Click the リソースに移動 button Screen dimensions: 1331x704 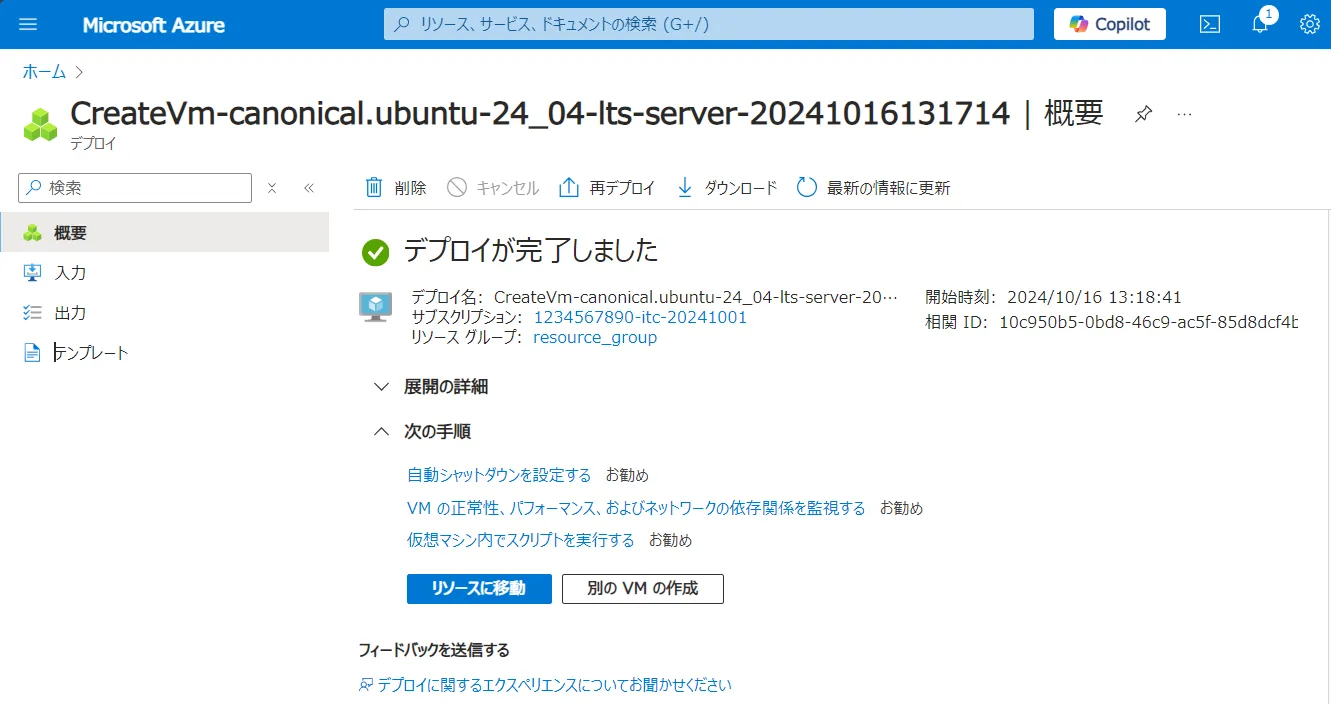479,589
